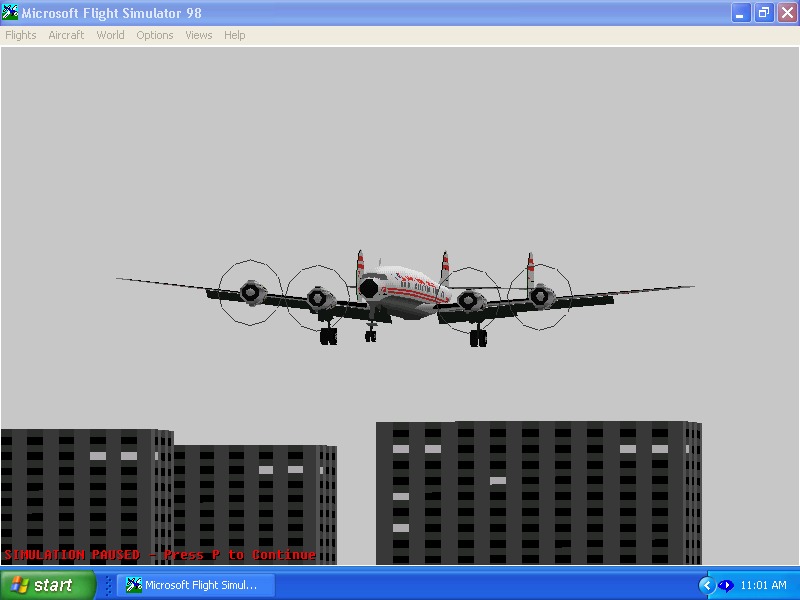Viewport: 800px width, 600px height.
Task: Click the large dark building on the right
Action: pyautogui.click(x=539, y=493)
